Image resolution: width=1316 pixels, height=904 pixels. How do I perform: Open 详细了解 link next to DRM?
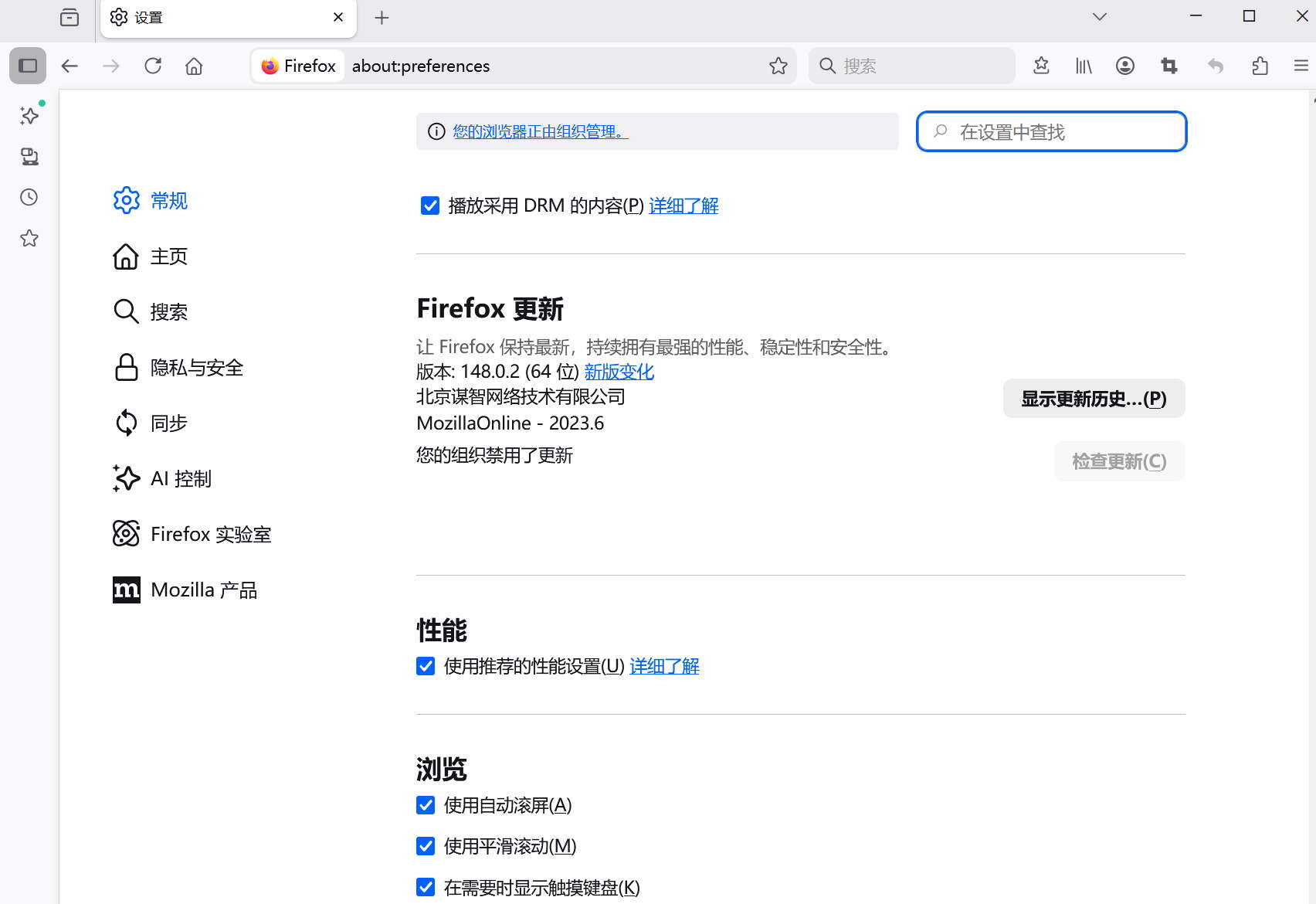click(683, 206)
